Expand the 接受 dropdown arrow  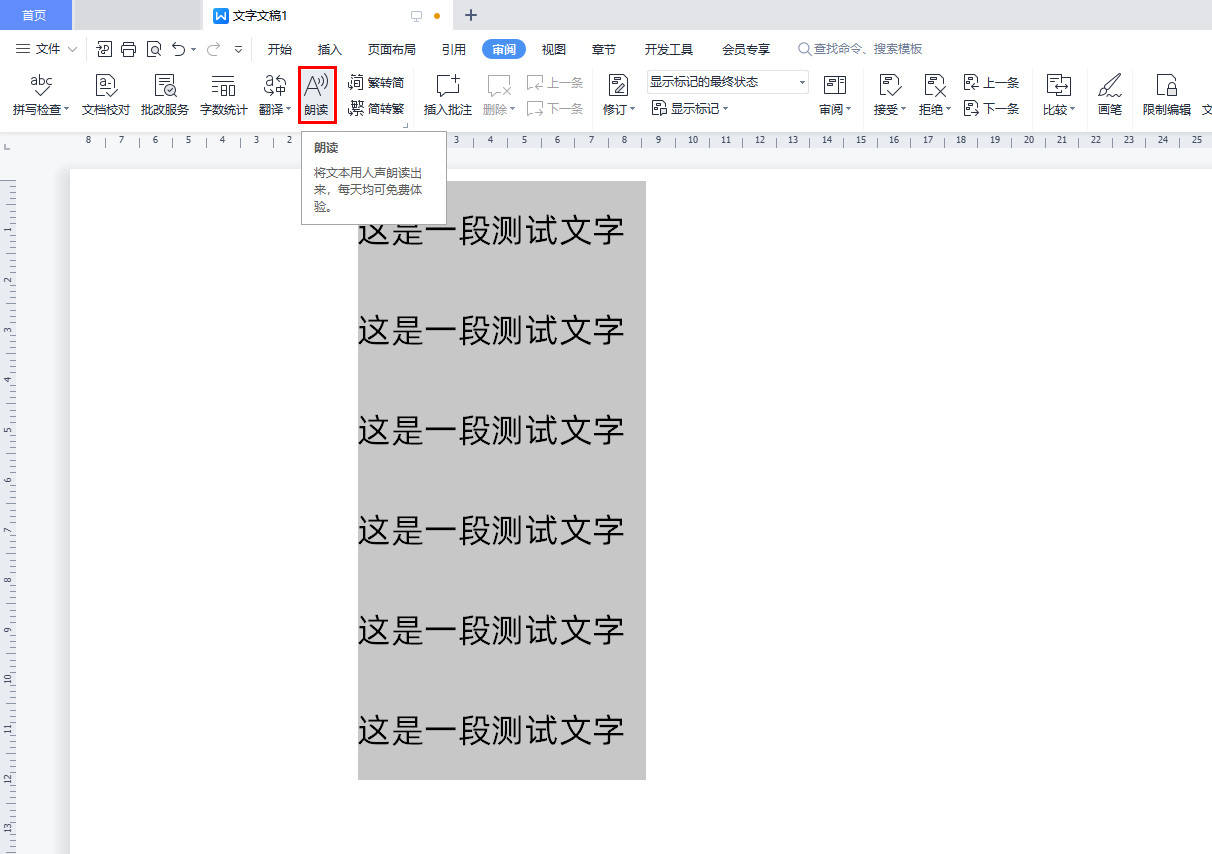pos(903,109)
